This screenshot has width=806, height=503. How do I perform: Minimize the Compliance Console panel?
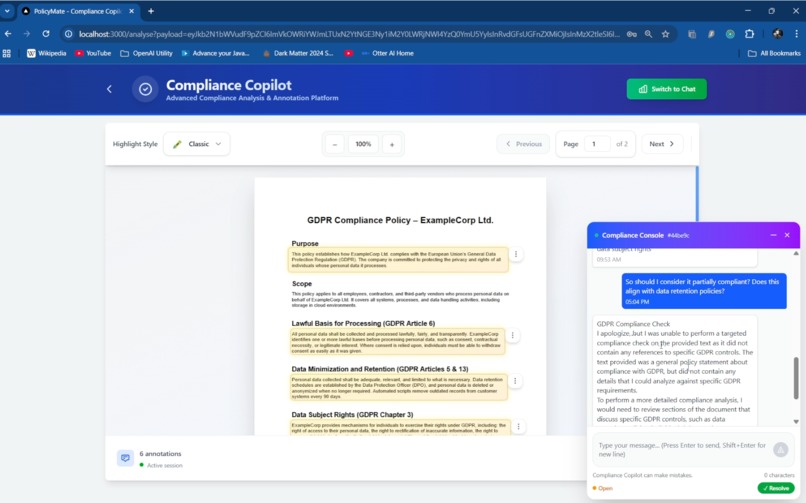point(773,235)
